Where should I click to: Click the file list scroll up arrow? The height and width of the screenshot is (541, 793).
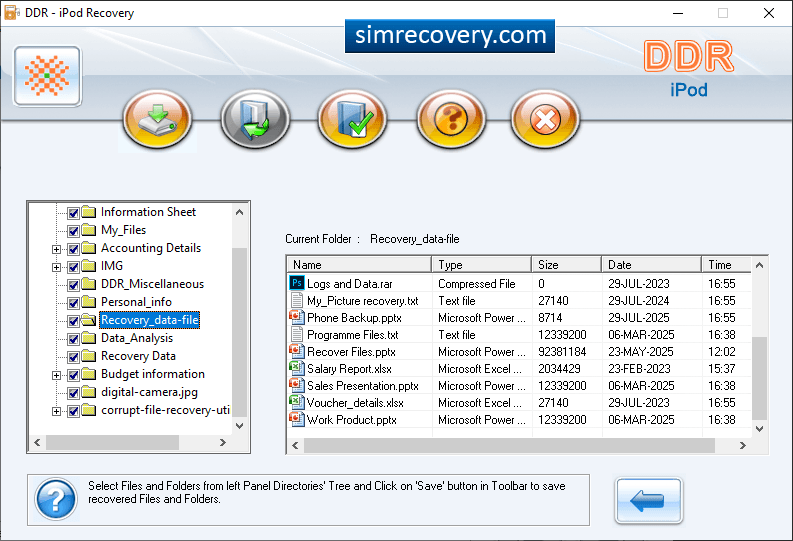coord(760,265)
